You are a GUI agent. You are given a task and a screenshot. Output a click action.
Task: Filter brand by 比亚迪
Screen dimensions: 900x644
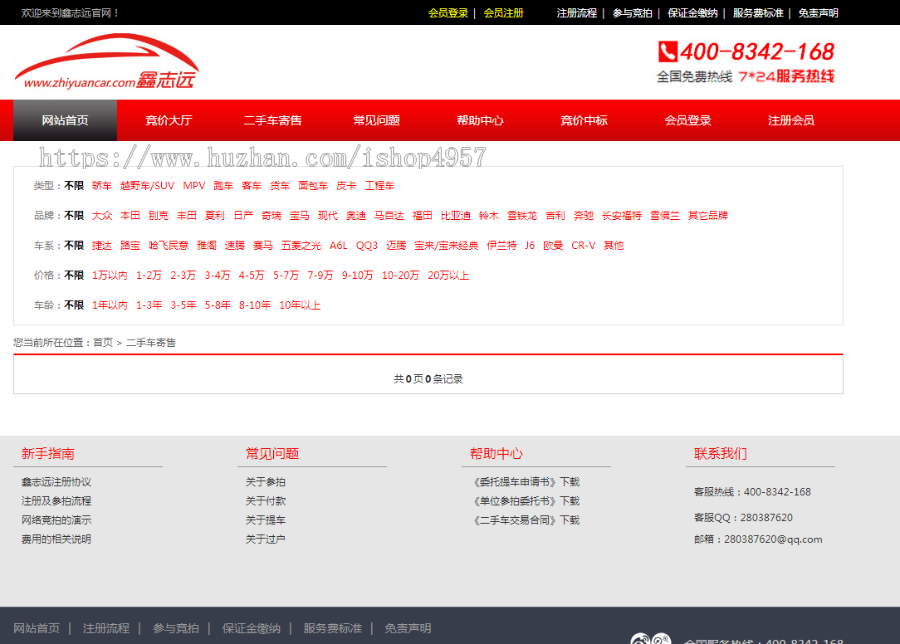456,216
